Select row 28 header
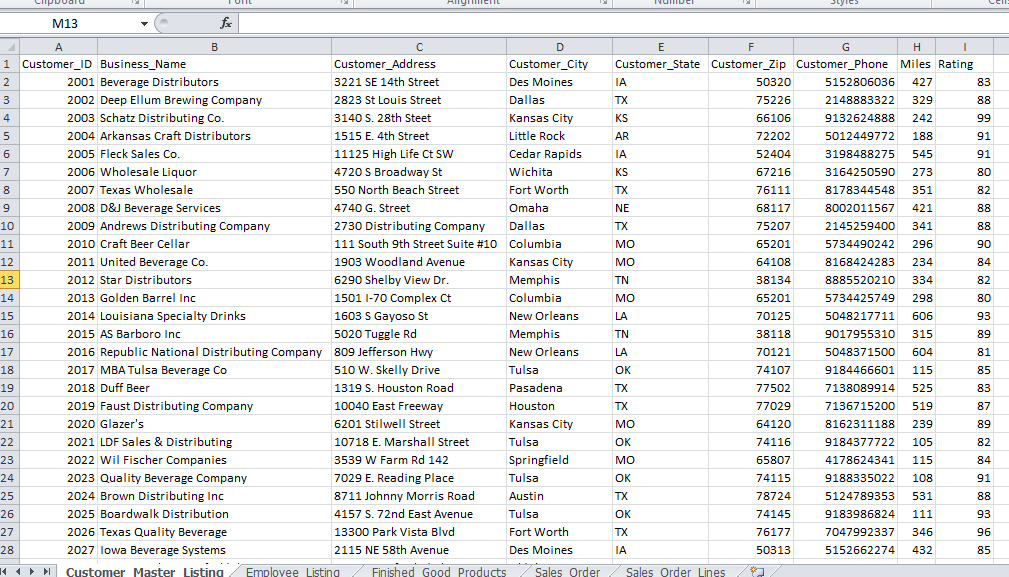1009x577 pixels. click(x=8, y=550)
